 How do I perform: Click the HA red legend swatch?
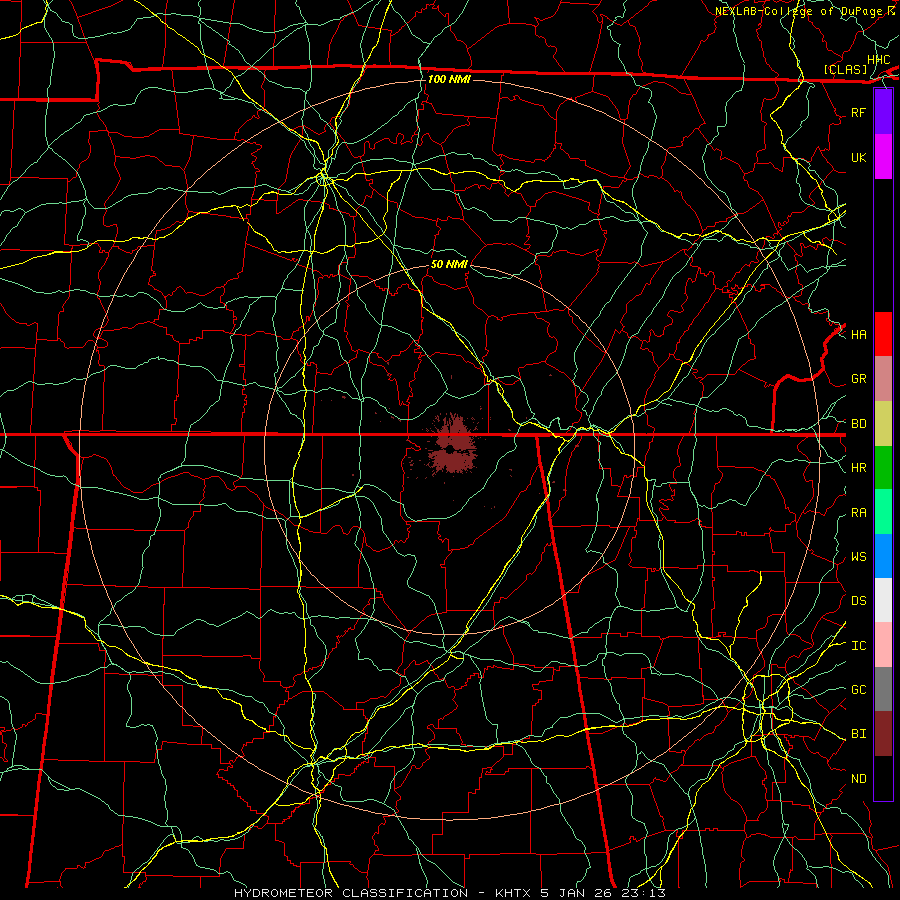point(883,334)
